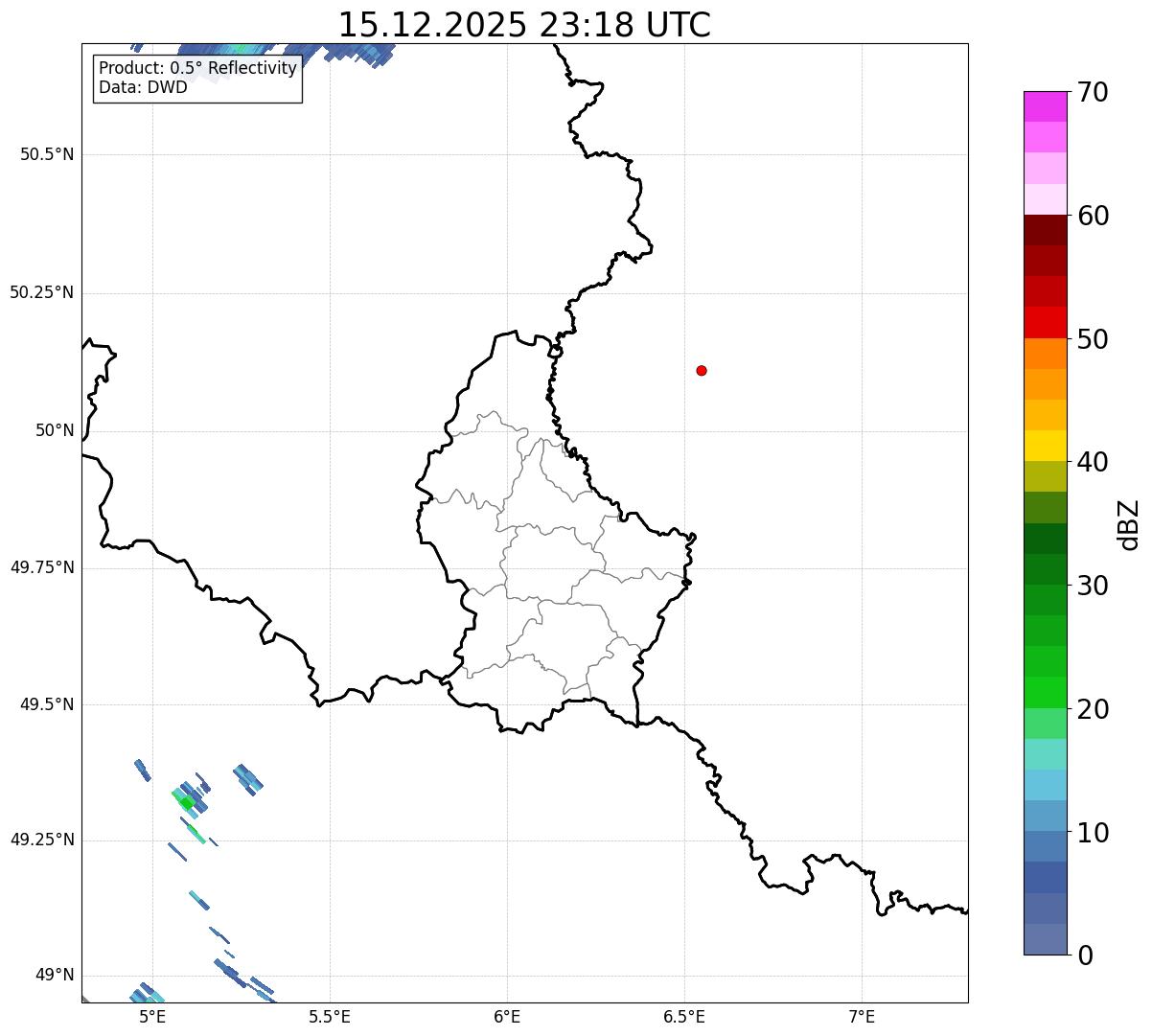Screen dimensions: 1152x1036
Task: Click the latitude label 50.5°N
Action: click(x=47, y=154)
